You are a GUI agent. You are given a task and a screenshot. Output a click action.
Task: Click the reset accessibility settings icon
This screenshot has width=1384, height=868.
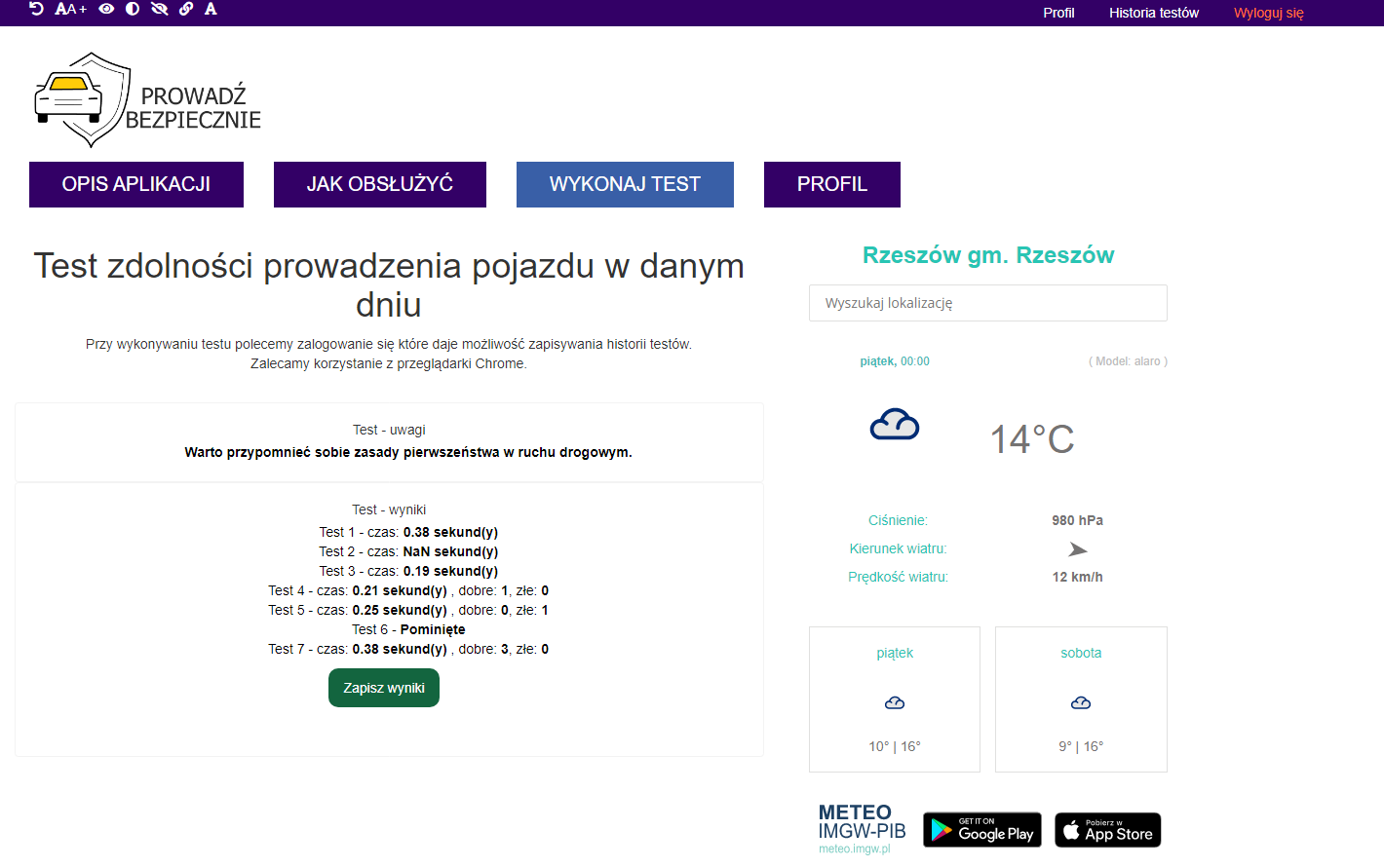click(36, 9)
